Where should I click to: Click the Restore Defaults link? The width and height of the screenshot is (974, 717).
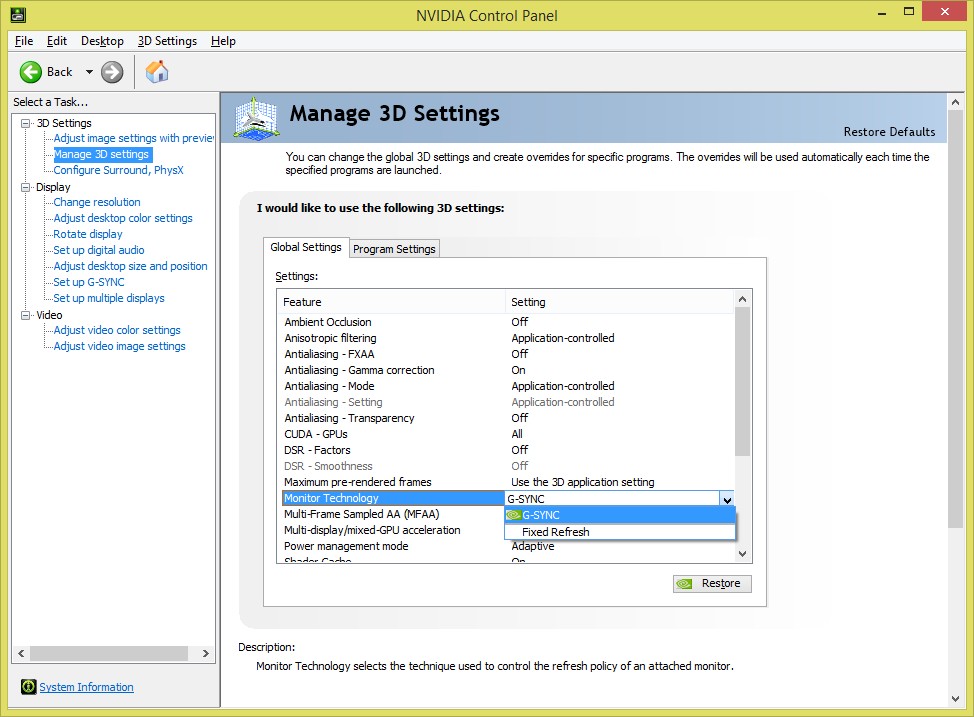(x=889, y=132)
